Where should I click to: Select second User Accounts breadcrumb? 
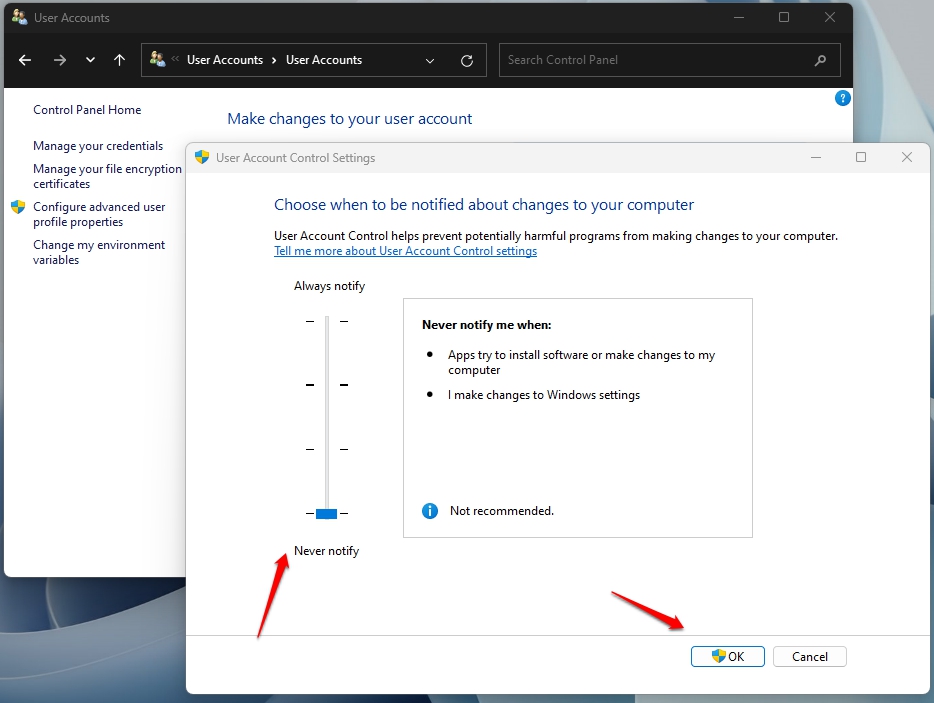[323, 60]
